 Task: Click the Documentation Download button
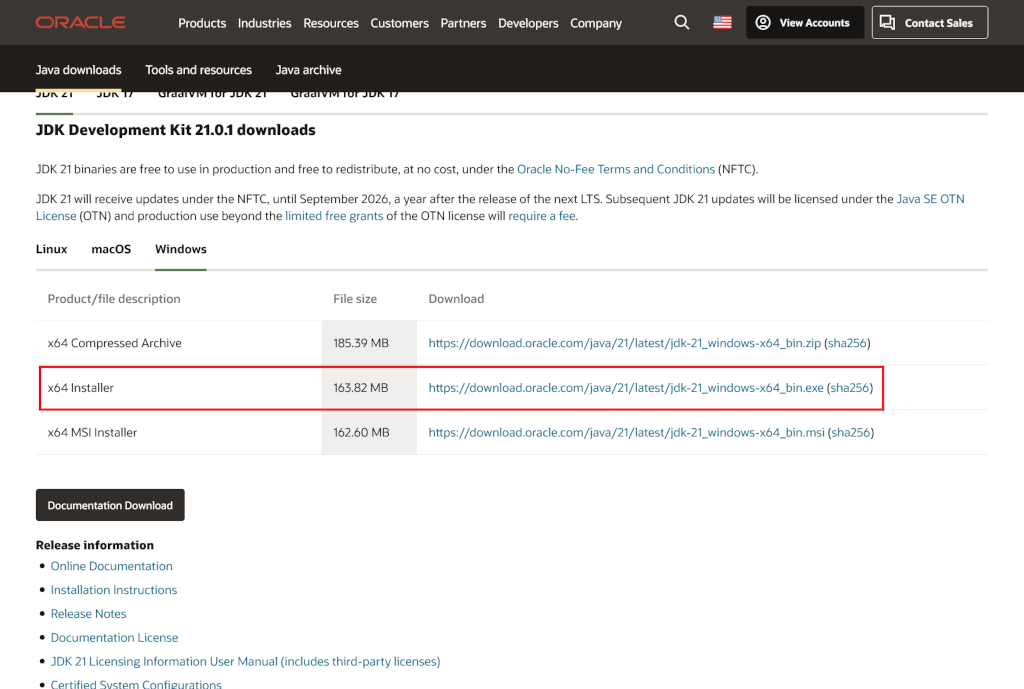click(110, 505)
